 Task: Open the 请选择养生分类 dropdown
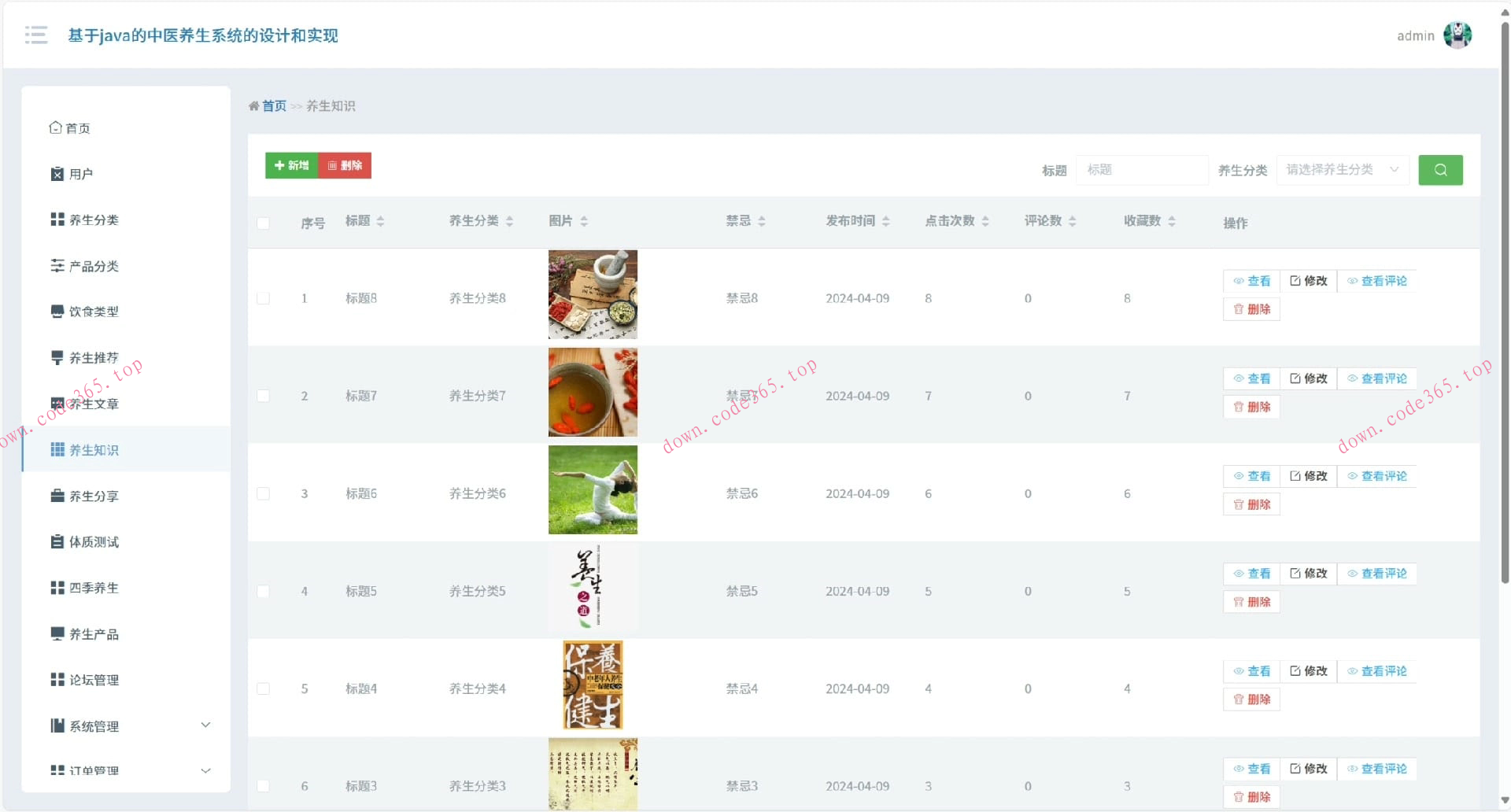1342,170
